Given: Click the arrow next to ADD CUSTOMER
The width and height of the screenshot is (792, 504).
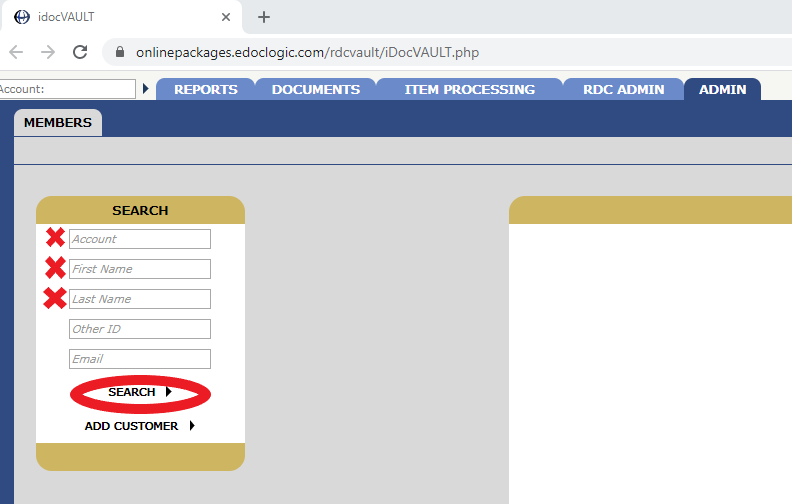Looking at the screenshot, I should (192, 426).
